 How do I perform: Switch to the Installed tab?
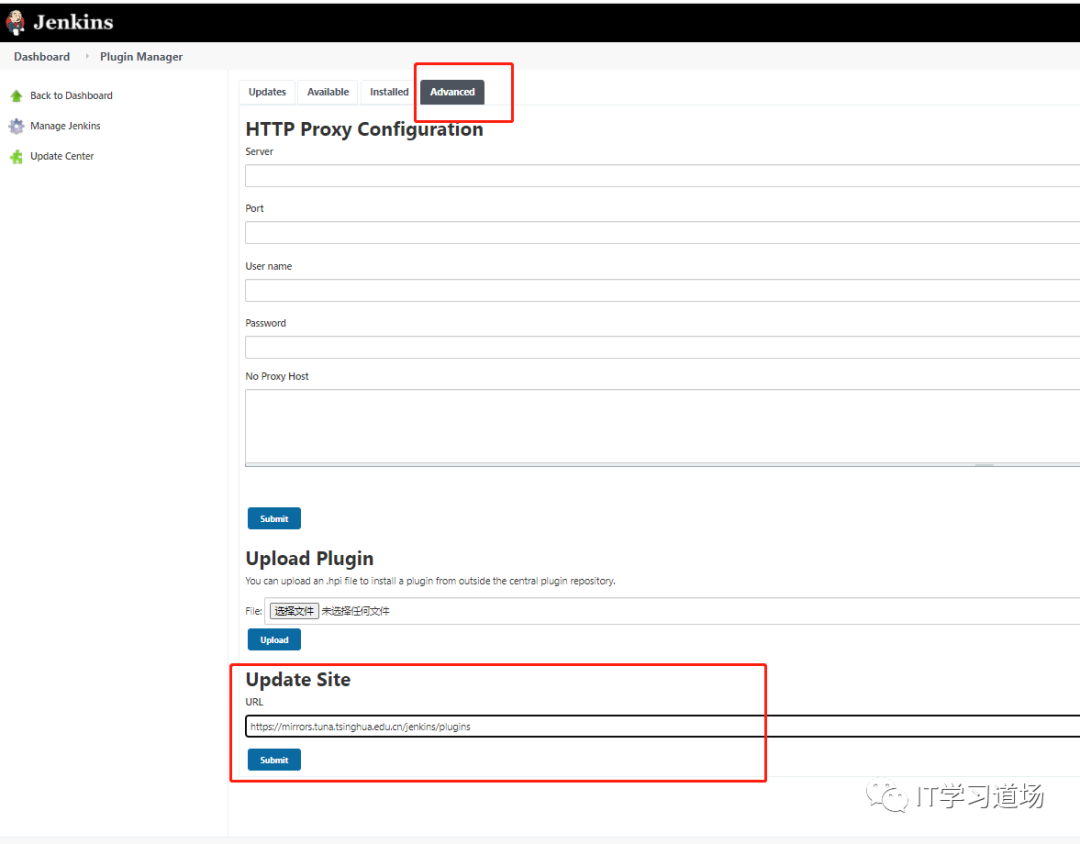(389, 92)
